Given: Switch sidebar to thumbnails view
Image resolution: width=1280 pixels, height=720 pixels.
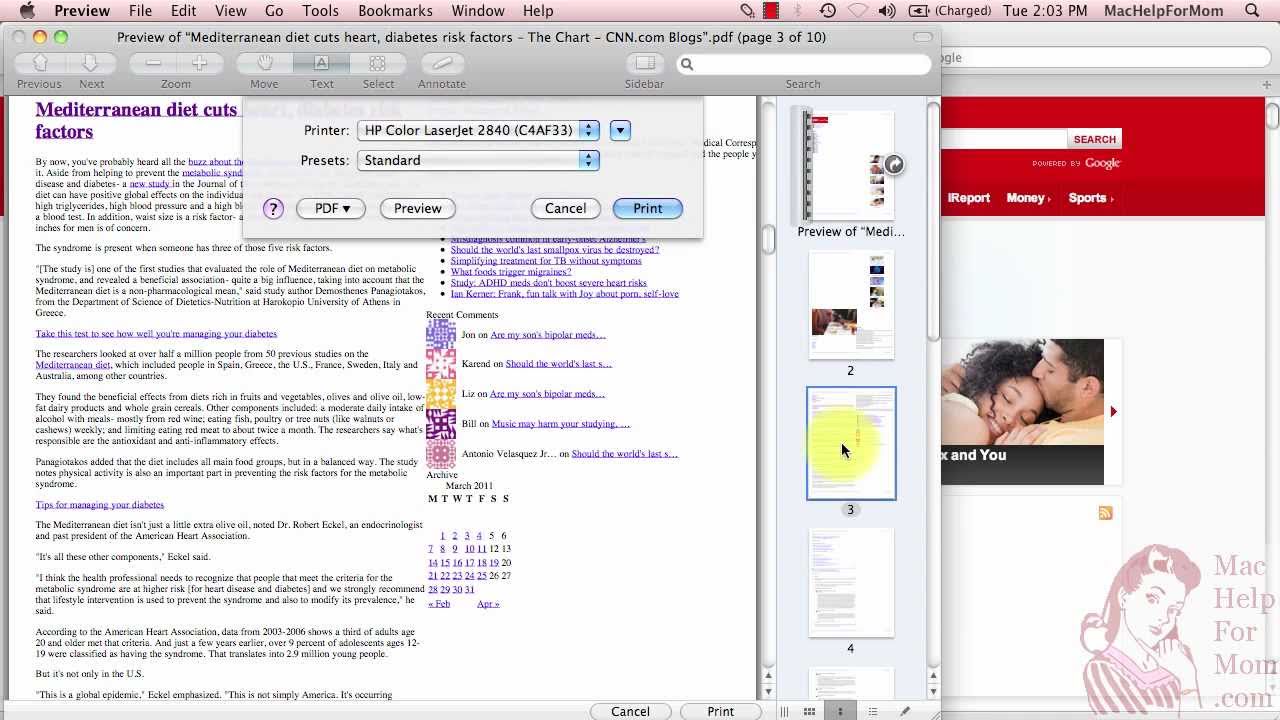Looking at the screenshot, I should [840, 711].
